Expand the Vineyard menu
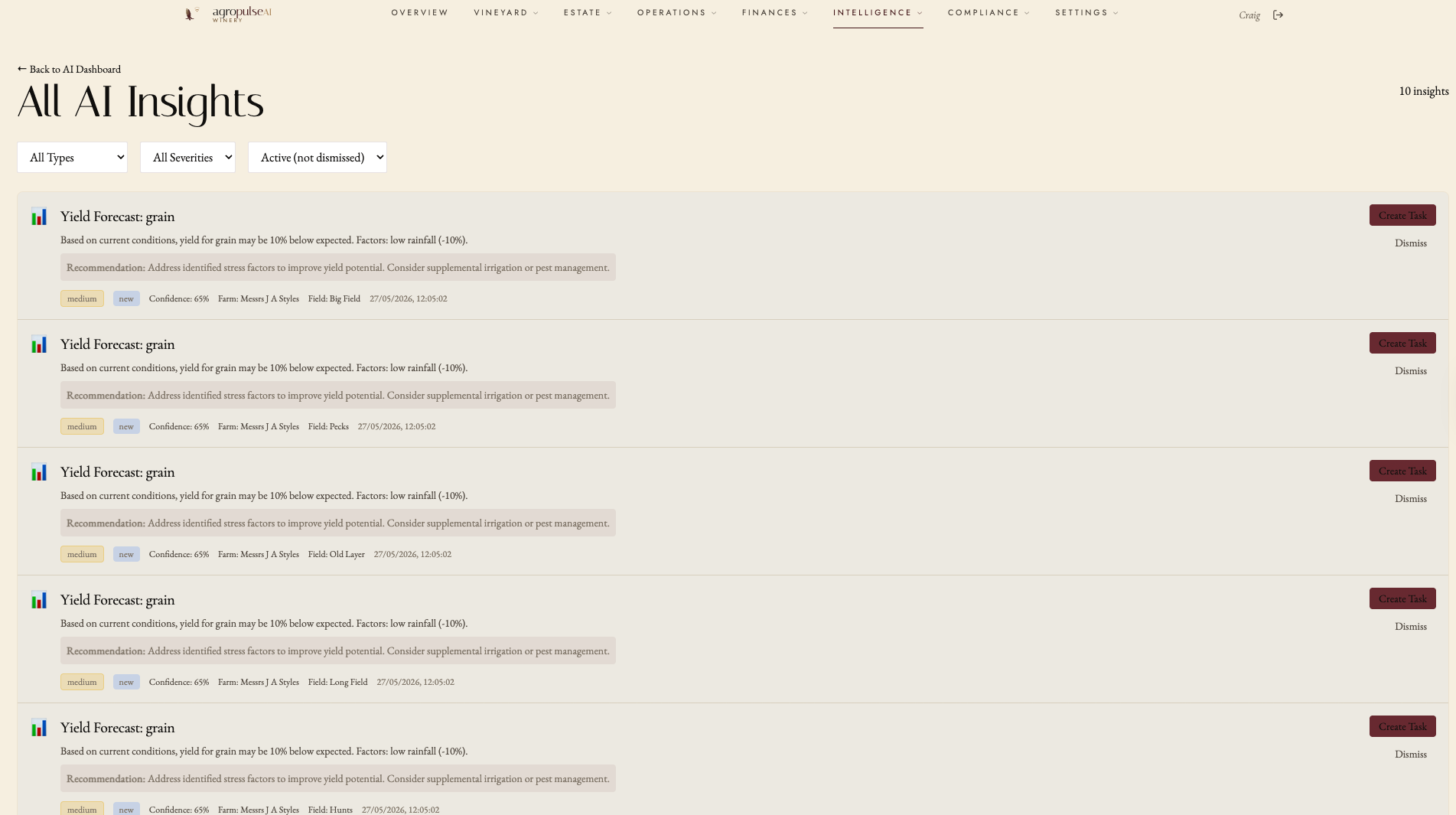Image resolution: width=1456 pixels, height=815 pixels. click(x=506, y=13)
